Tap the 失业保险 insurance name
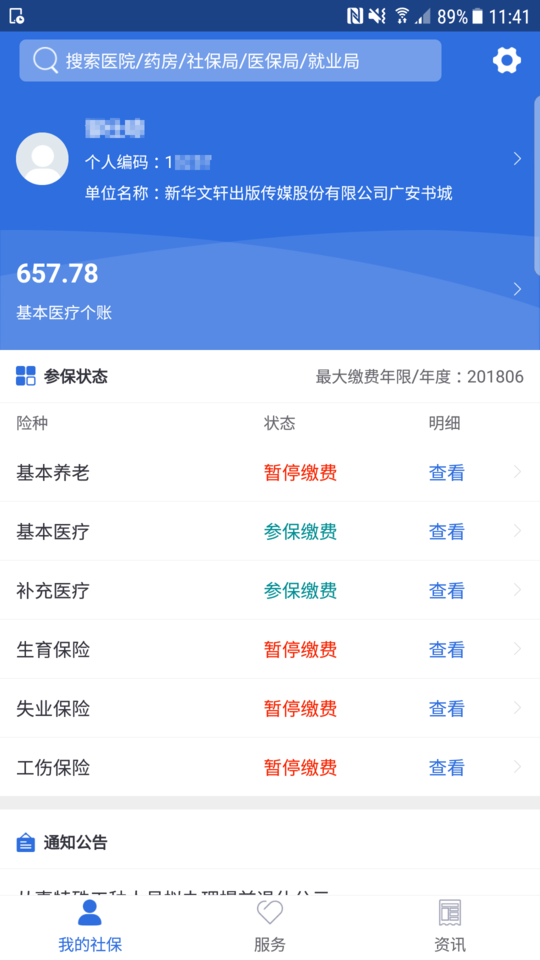Viewport: 540px width, 960px height. click(x=53, y=708)
